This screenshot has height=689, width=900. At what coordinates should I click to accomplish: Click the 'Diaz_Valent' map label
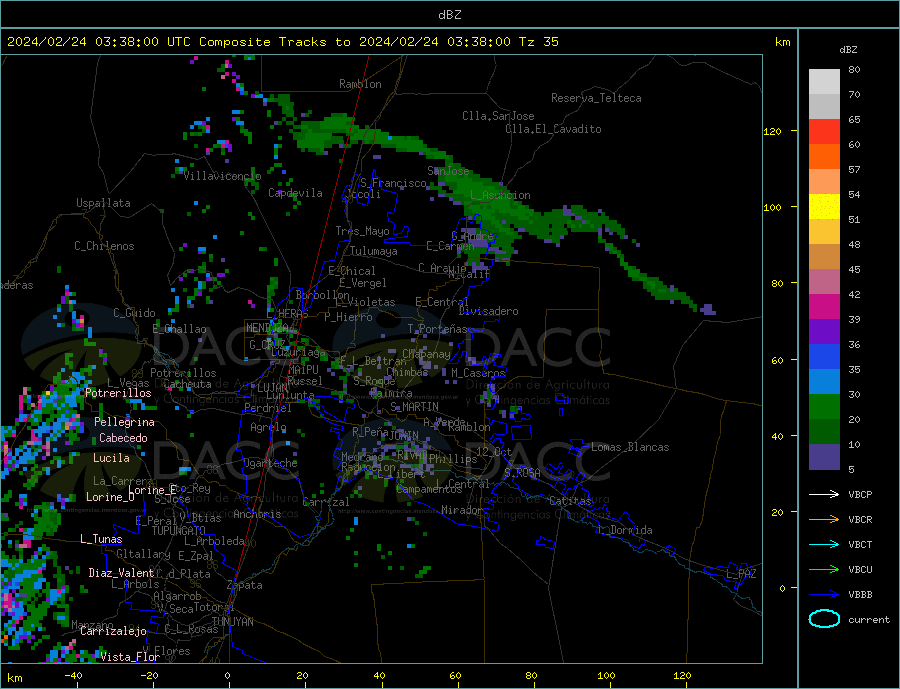tap(121, 573)
